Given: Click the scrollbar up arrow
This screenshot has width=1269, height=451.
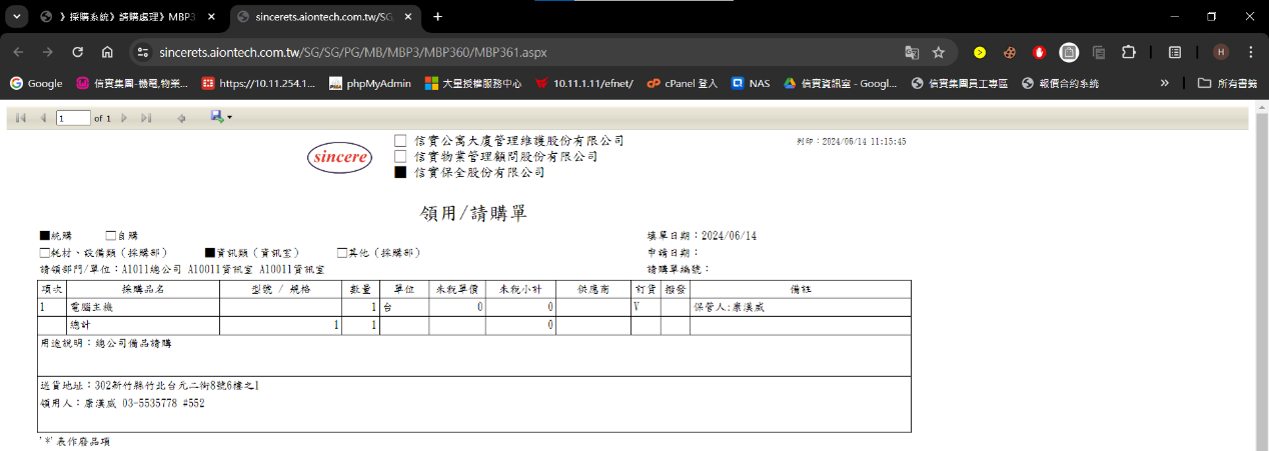Looking at the screenshot, I should [x=1262, y=109].
